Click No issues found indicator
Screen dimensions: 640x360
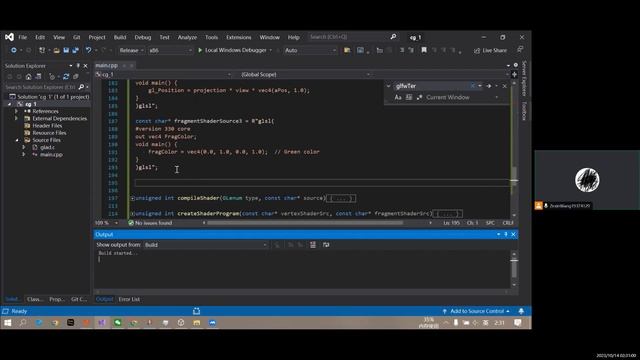[x=150, y=223]
